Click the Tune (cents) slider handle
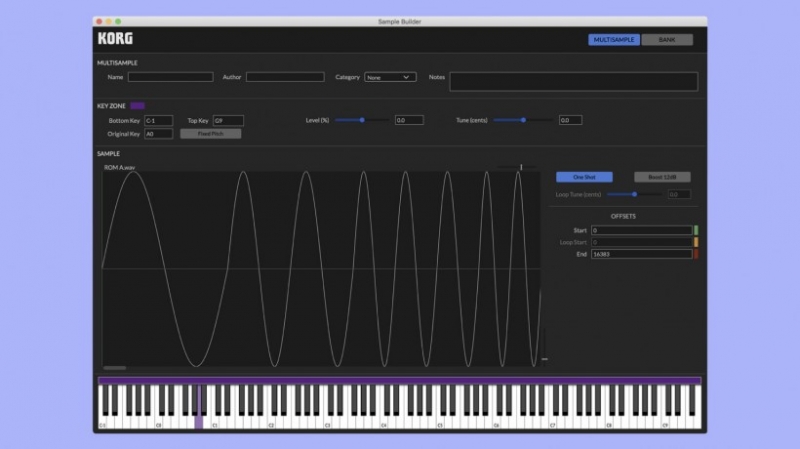This screenshot has height=449, width=800. point(523,120)
